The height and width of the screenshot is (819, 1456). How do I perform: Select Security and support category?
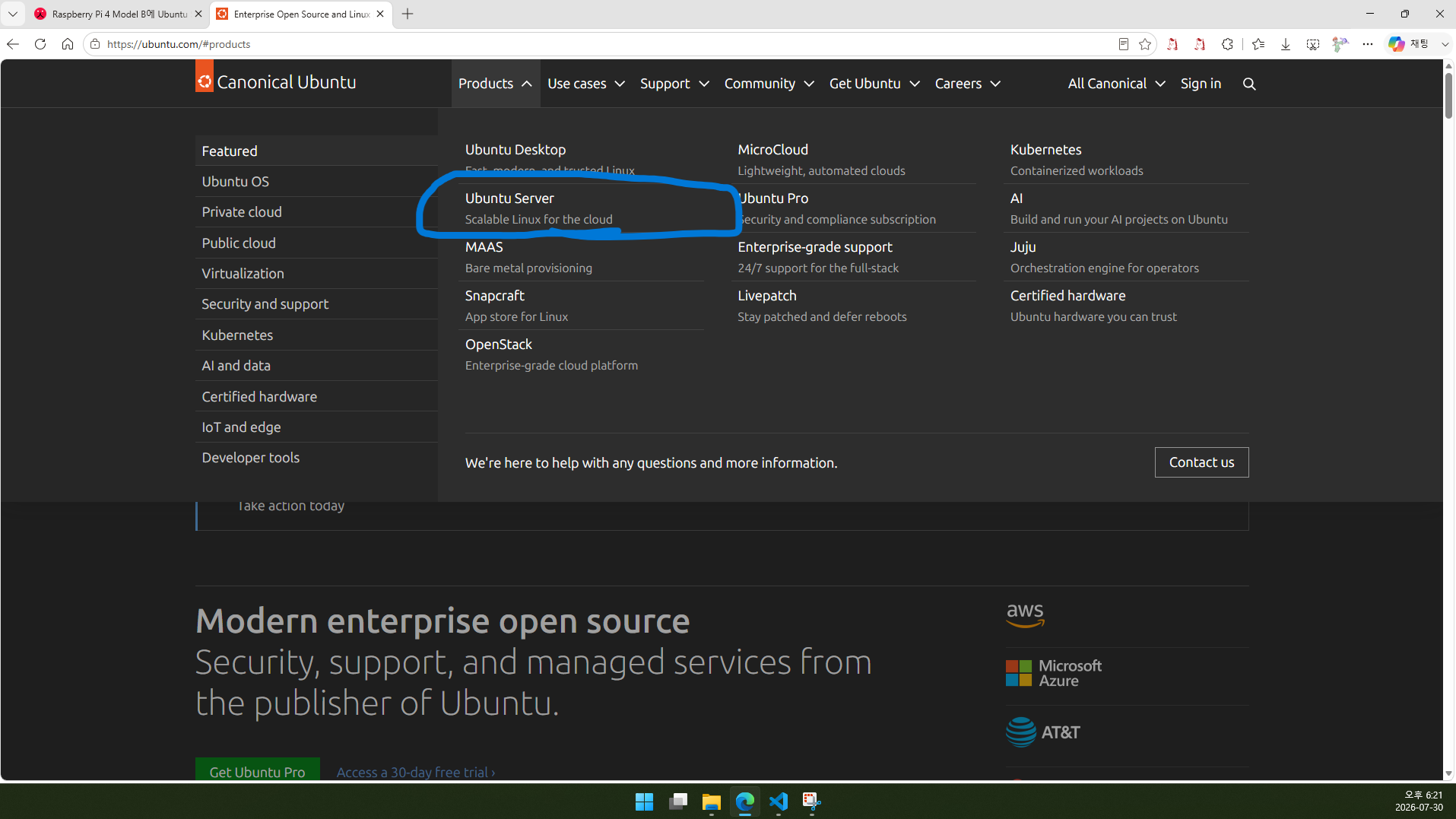(x=316, y=304)
